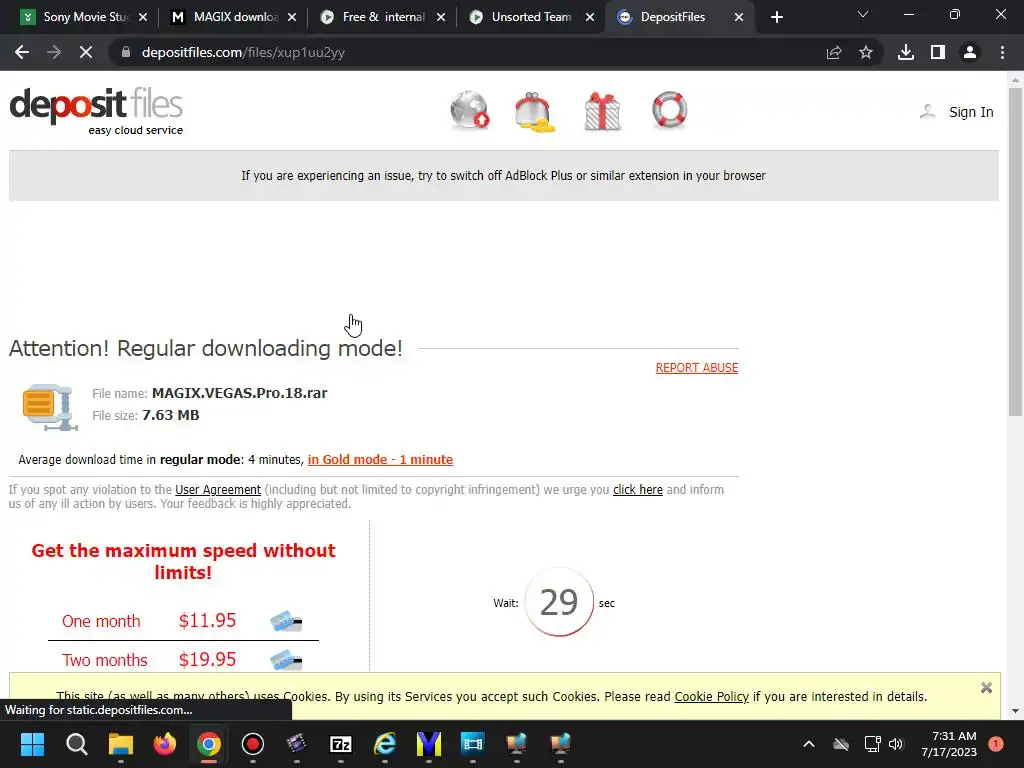Close the Sony Movie Studio tab
This screenshot has height=768, width=1024.
[143, 17]
